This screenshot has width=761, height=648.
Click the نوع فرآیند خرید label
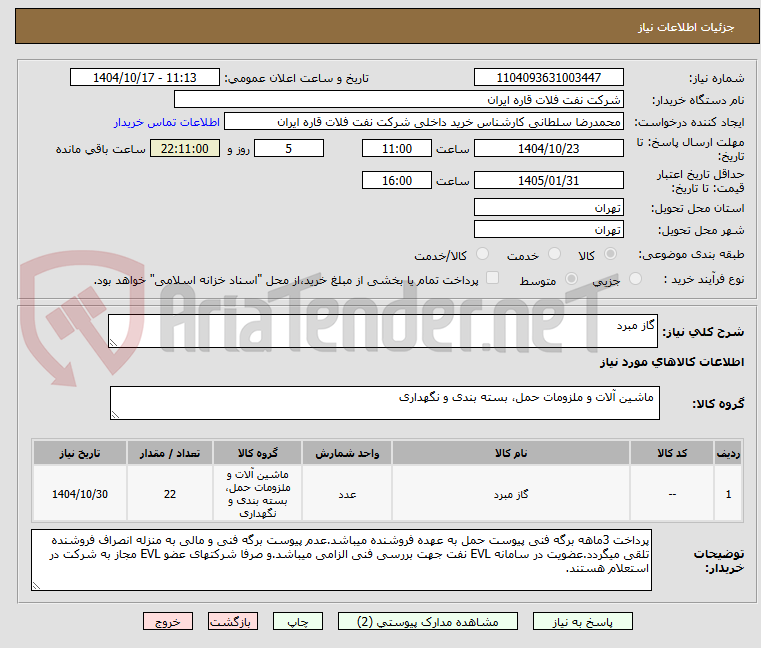[704, 280]
